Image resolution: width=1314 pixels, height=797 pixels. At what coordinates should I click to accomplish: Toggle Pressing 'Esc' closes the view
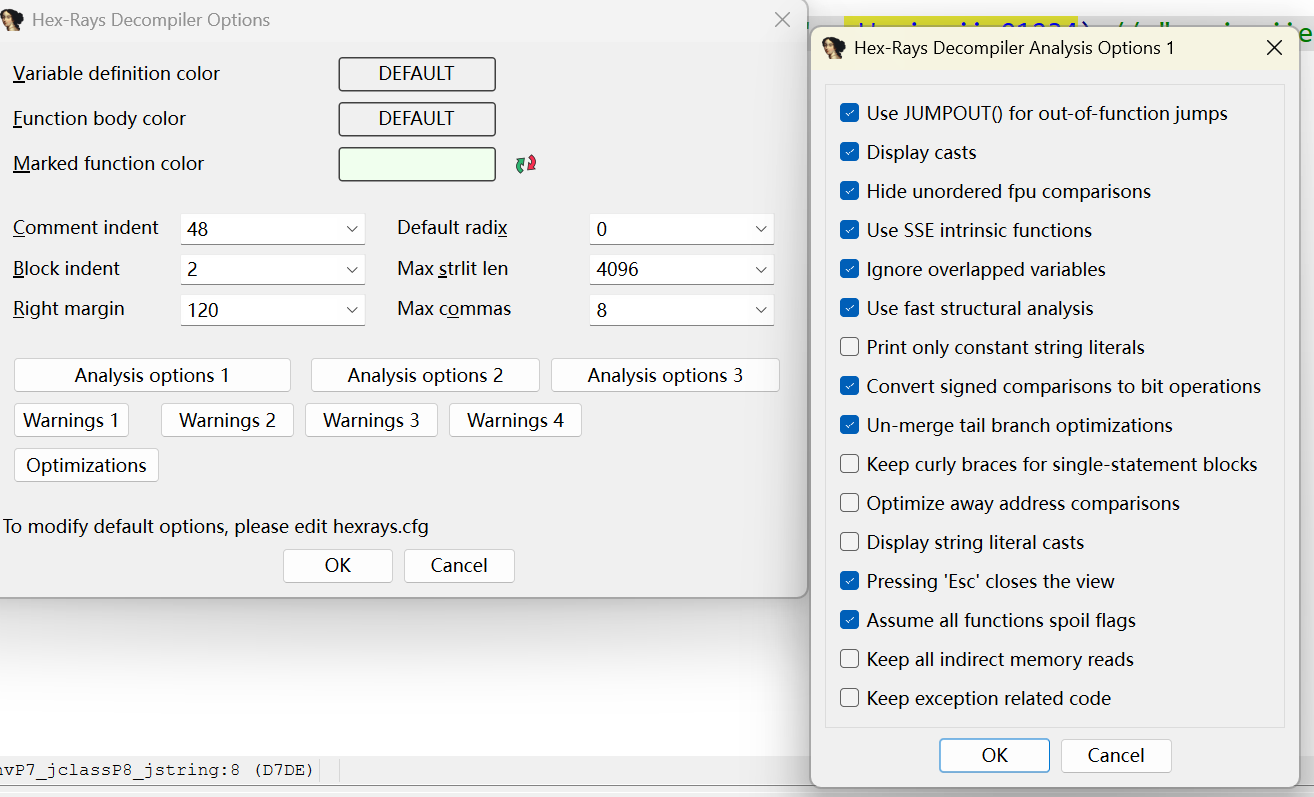tap(850, 582)
